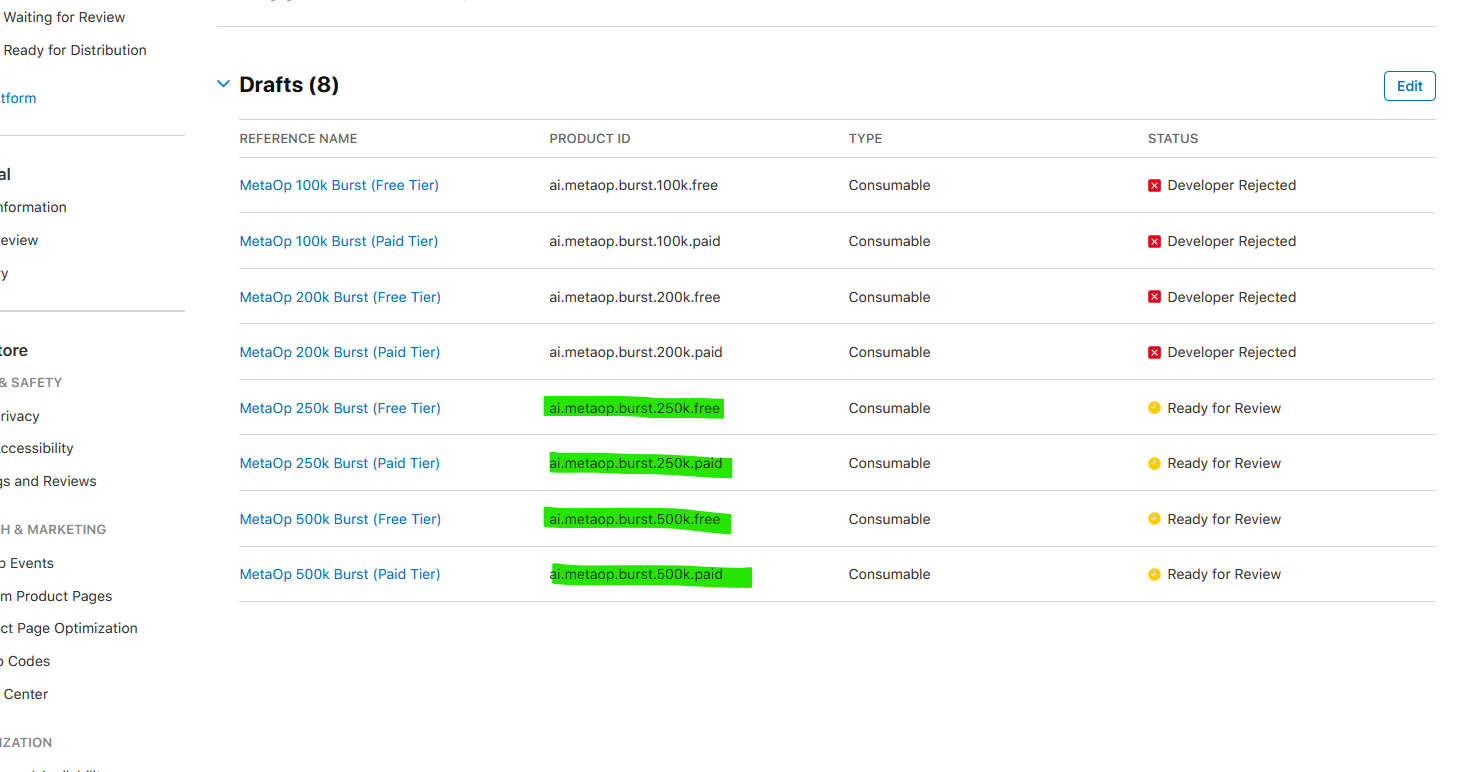Click Consumable type in 100k.free row

[x=889, y=185]
